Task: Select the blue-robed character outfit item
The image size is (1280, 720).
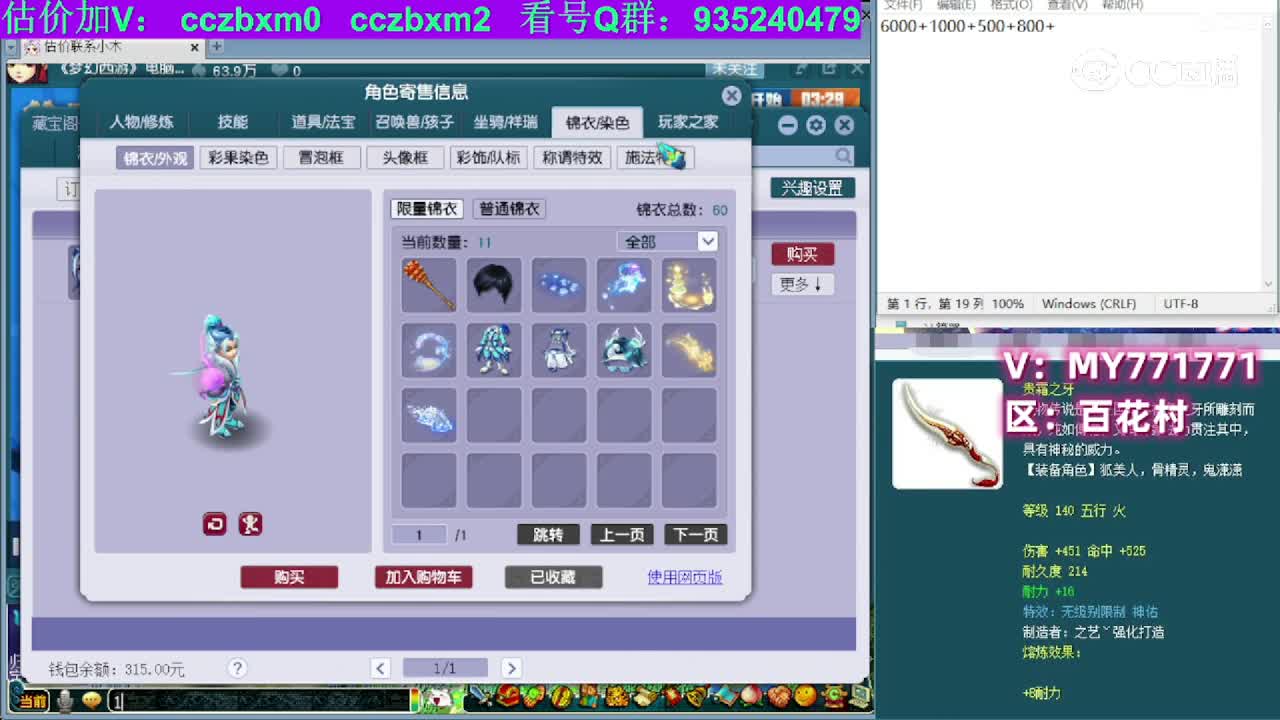Action: pos(494,350)
